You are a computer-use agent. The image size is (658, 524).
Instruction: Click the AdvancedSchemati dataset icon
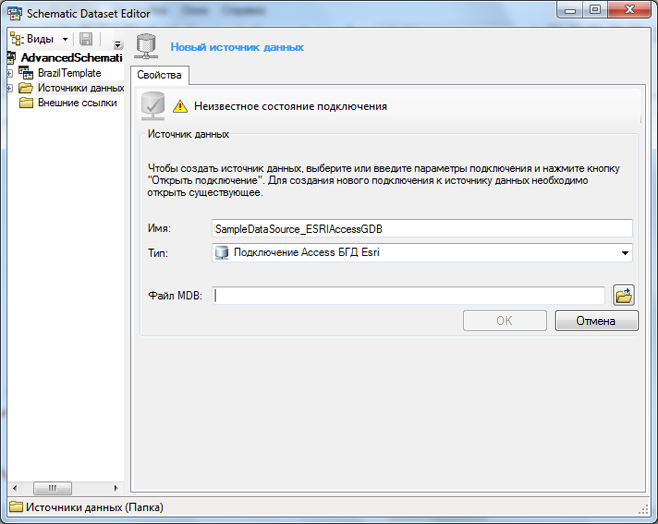(12, 58)
